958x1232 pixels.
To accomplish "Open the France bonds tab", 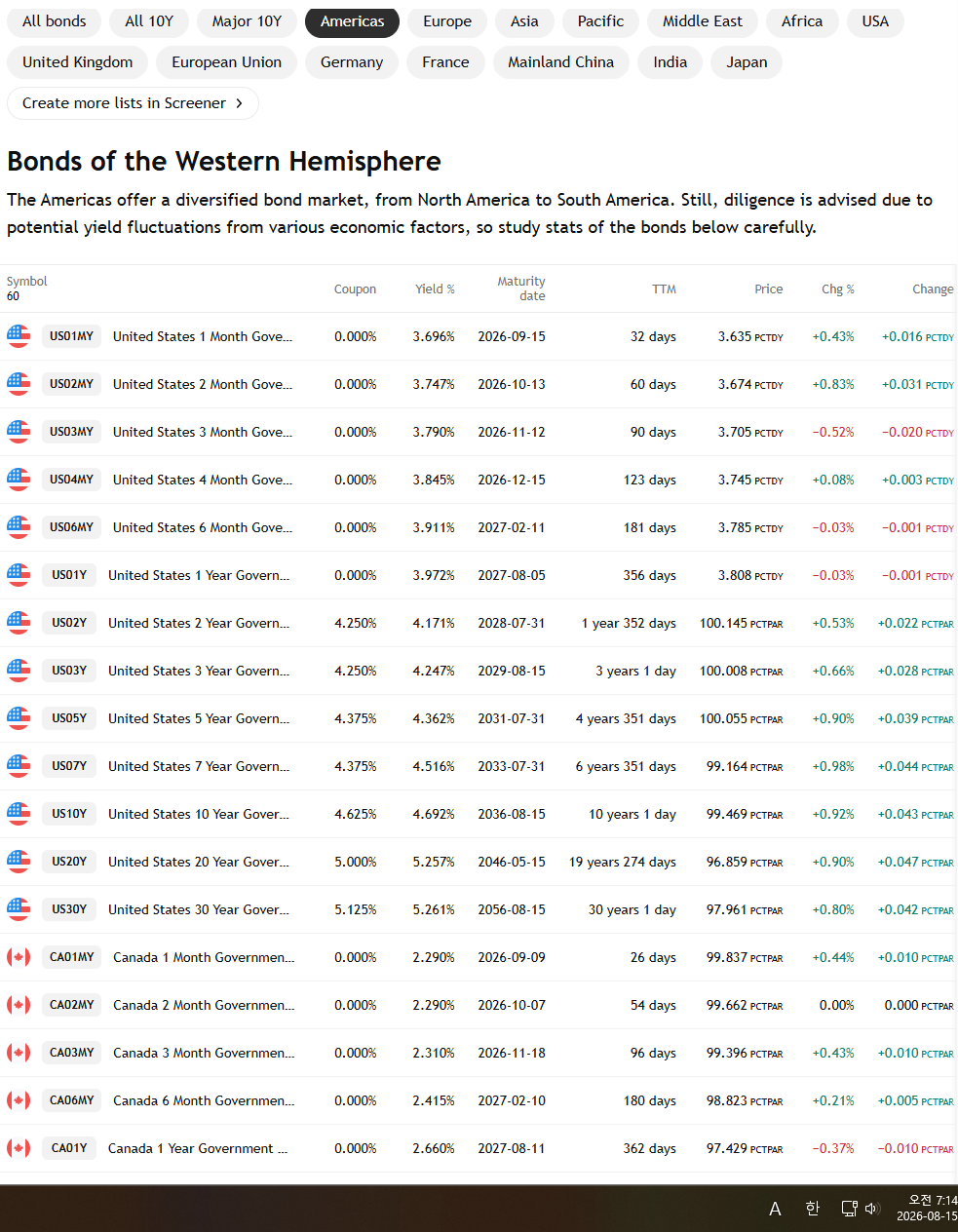I will (x=445, y=62).
